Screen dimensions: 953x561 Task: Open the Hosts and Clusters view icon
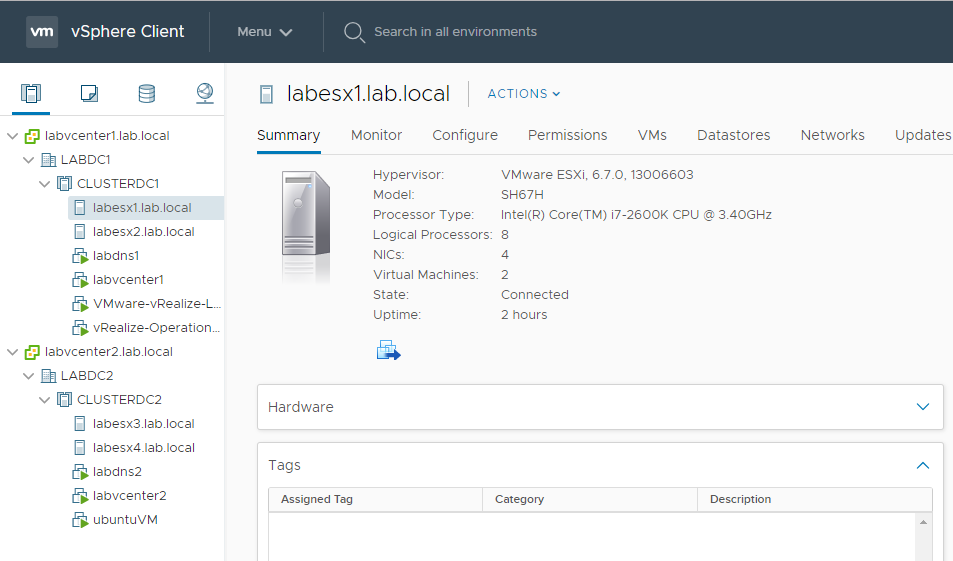click(31, 94)
